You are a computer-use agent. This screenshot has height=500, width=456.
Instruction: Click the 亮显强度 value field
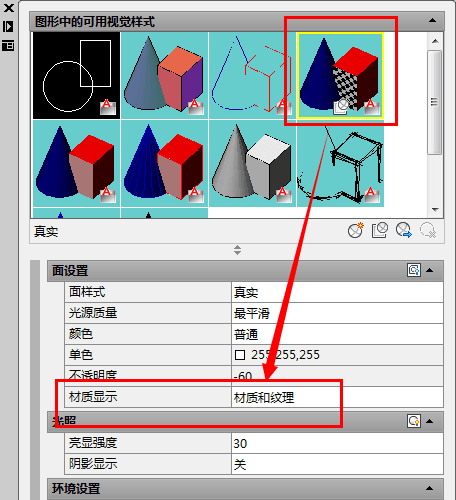pos(337,443)
